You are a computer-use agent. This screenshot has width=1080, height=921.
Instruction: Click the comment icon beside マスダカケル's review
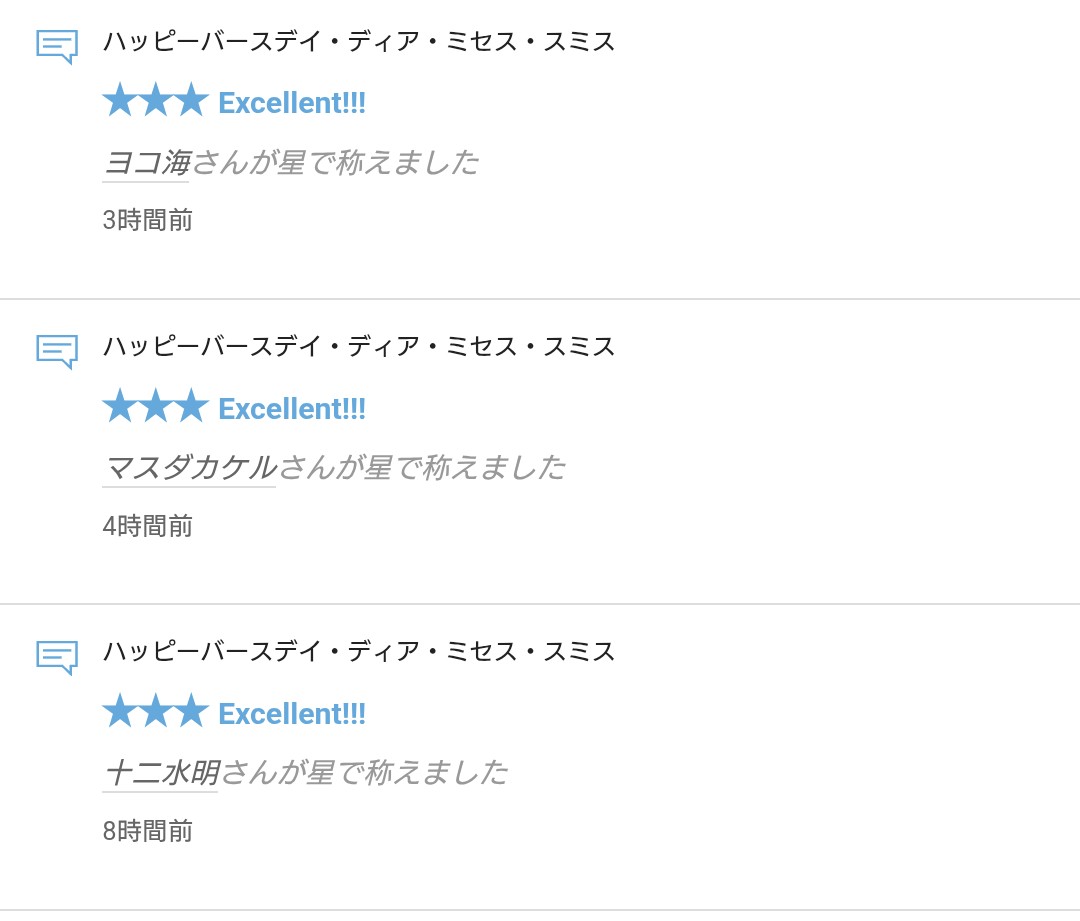[x=57, y=351]
